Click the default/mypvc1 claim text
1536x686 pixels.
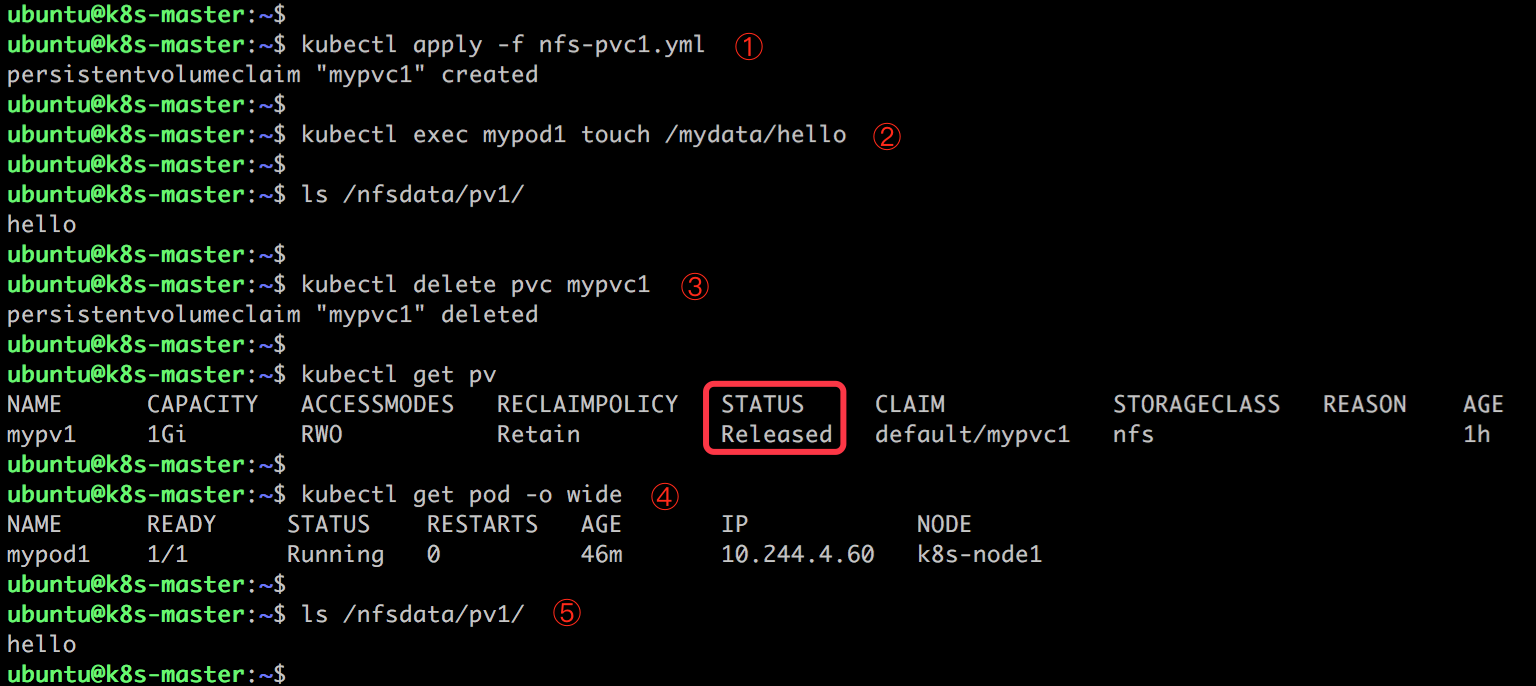point(973,434)
